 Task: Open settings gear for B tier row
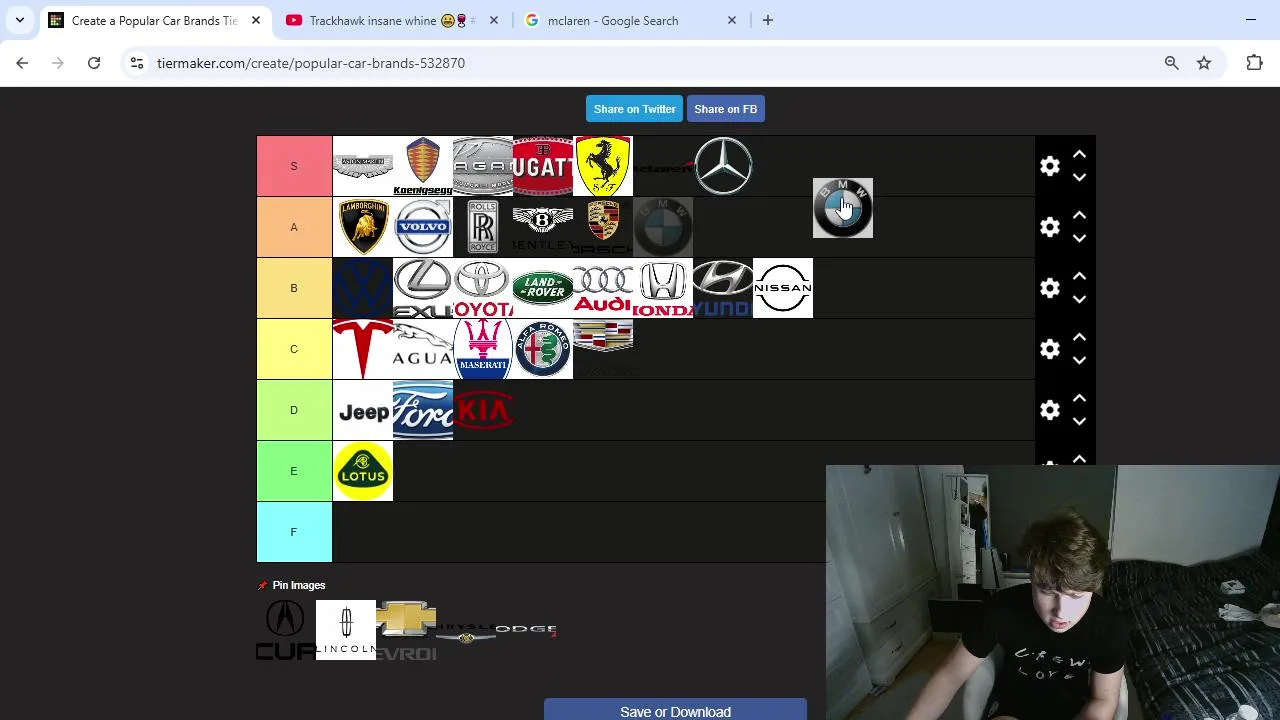coord(1049,288)
